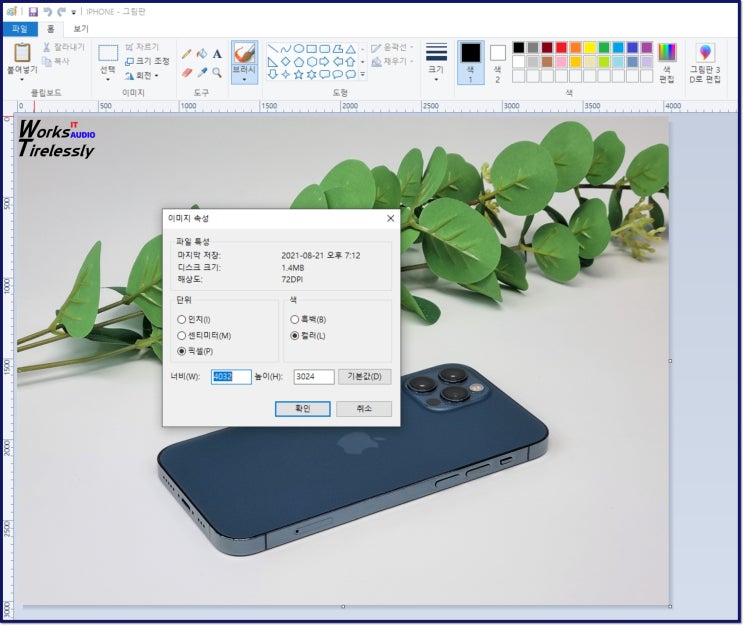Screen dimensions: 743x625
Task: Open the 윤곽선 outline dropdown
Action: click(392, 47)
